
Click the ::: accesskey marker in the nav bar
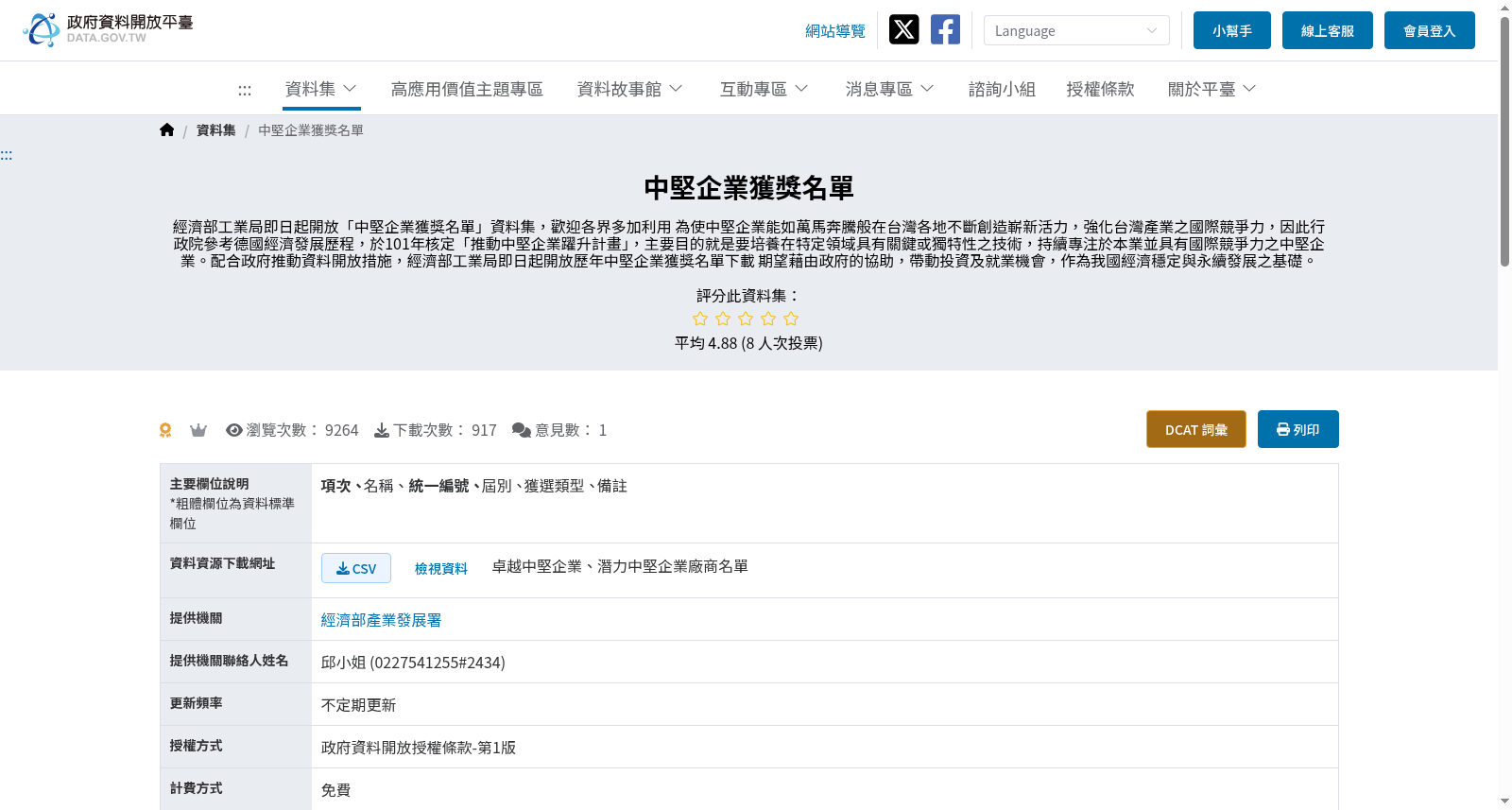pos(245,90)
